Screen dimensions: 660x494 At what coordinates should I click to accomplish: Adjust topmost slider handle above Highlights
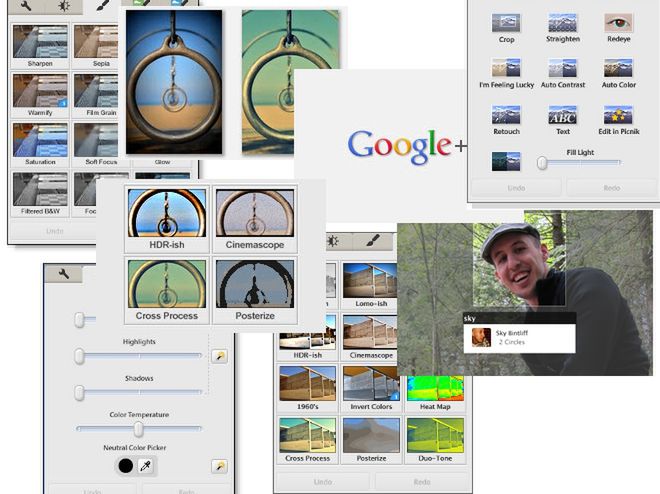click(80, 320)
